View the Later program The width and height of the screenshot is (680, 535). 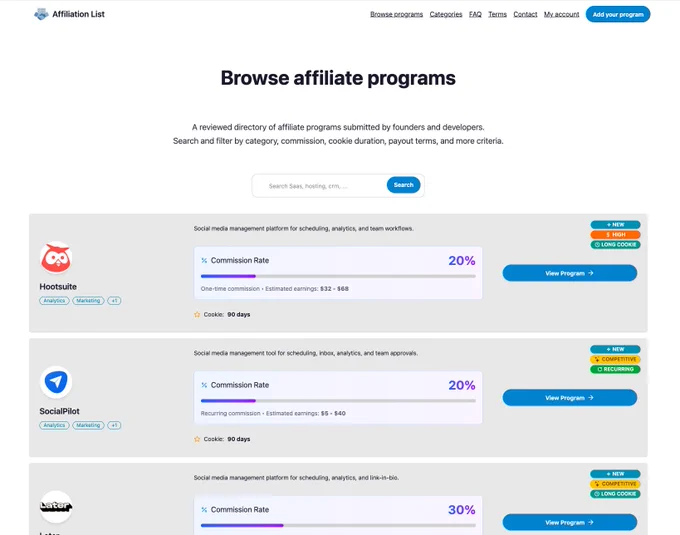569,522
